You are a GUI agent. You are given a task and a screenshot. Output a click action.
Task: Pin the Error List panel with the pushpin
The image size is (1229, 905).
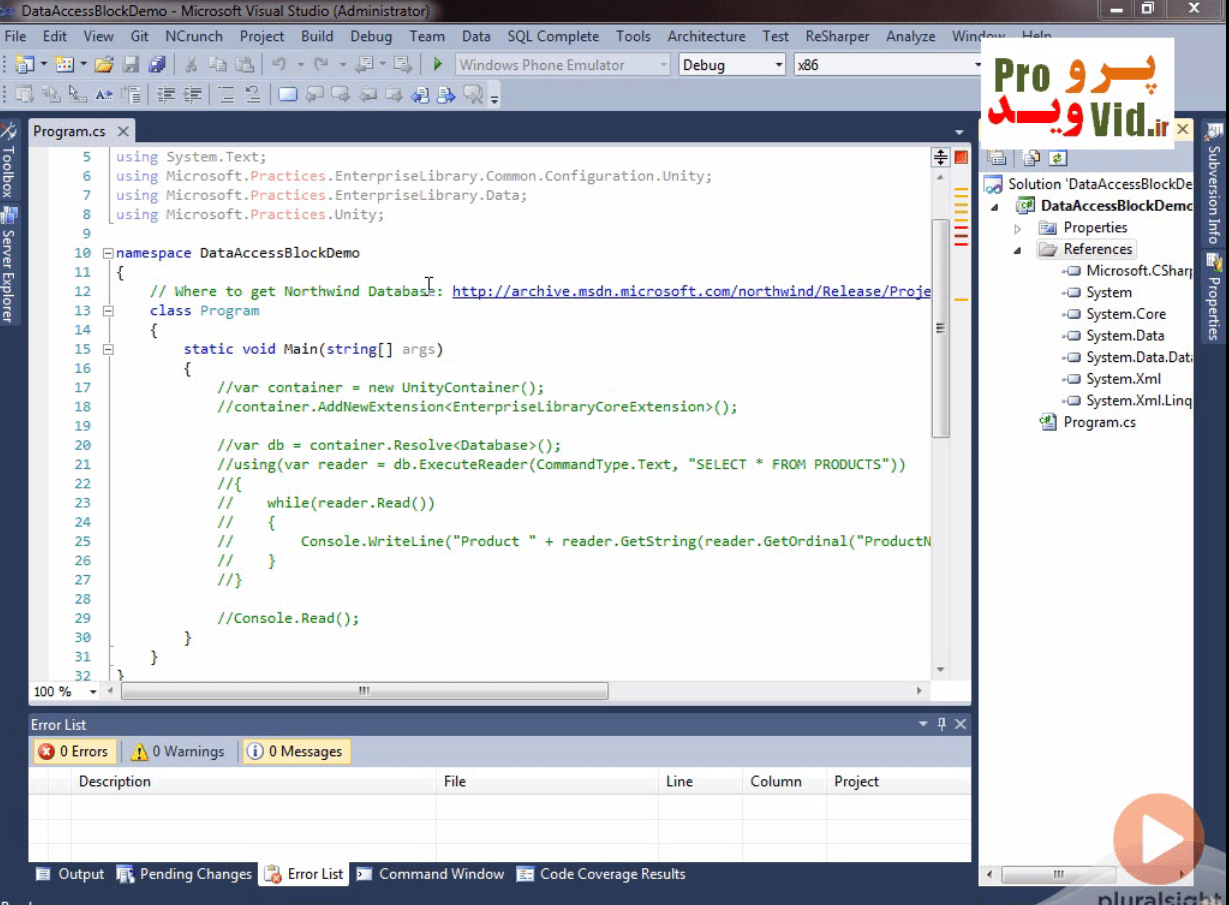coord(941,724)
